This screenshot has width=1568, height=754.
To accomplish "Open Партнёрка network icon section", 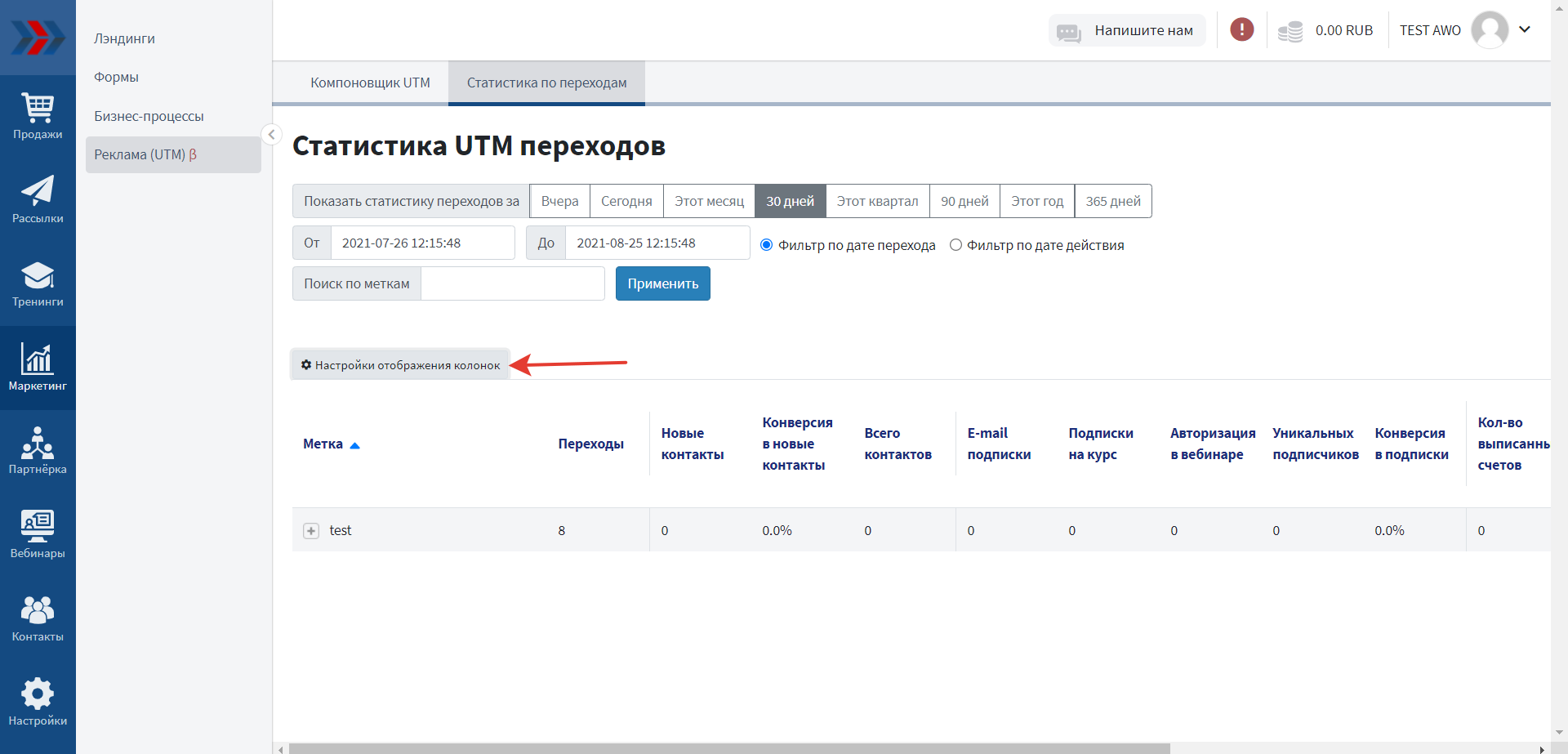I will click(38, 451).
